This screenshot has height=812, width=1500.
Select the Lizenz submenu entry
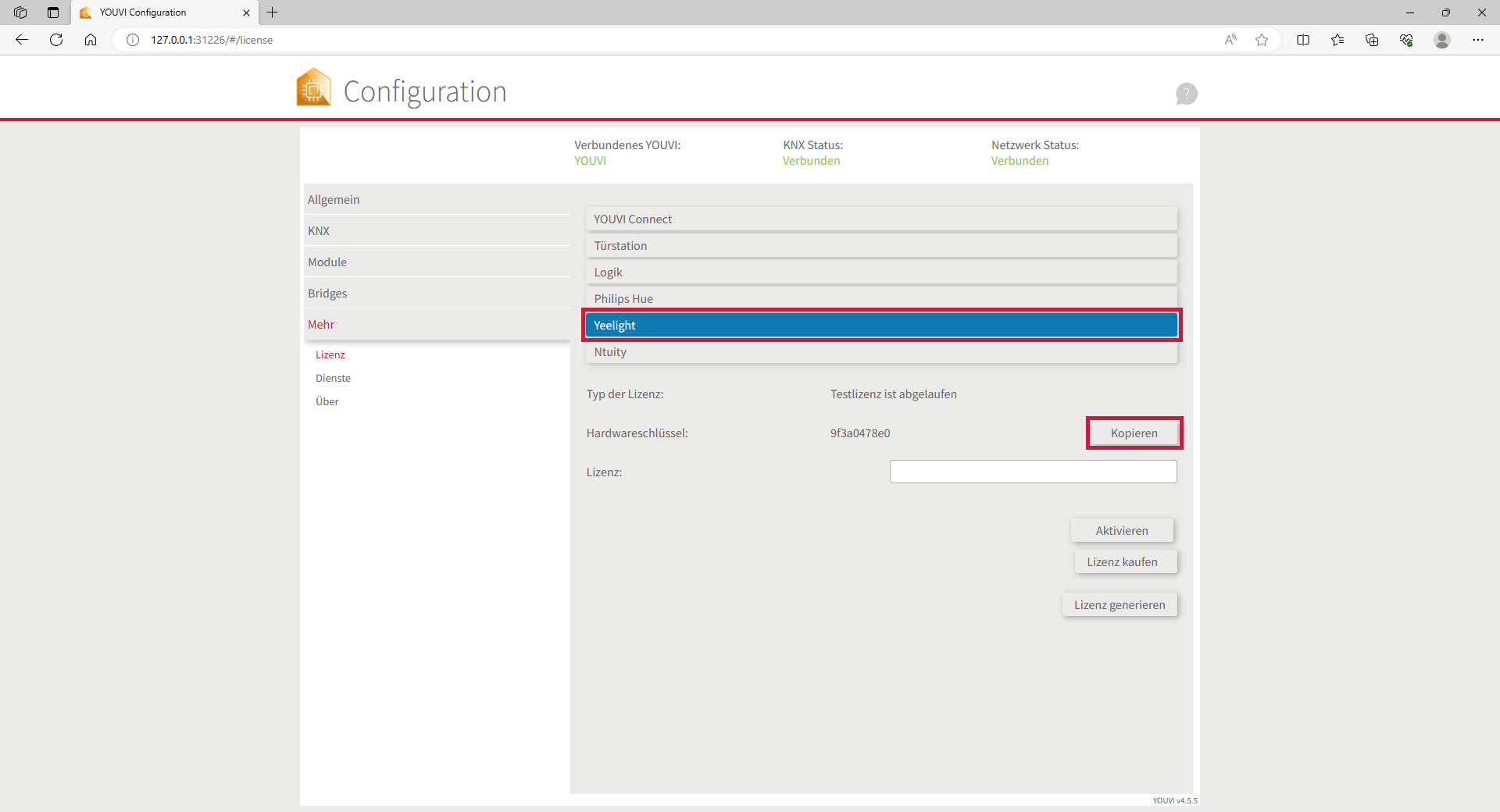tap(330, 354)
